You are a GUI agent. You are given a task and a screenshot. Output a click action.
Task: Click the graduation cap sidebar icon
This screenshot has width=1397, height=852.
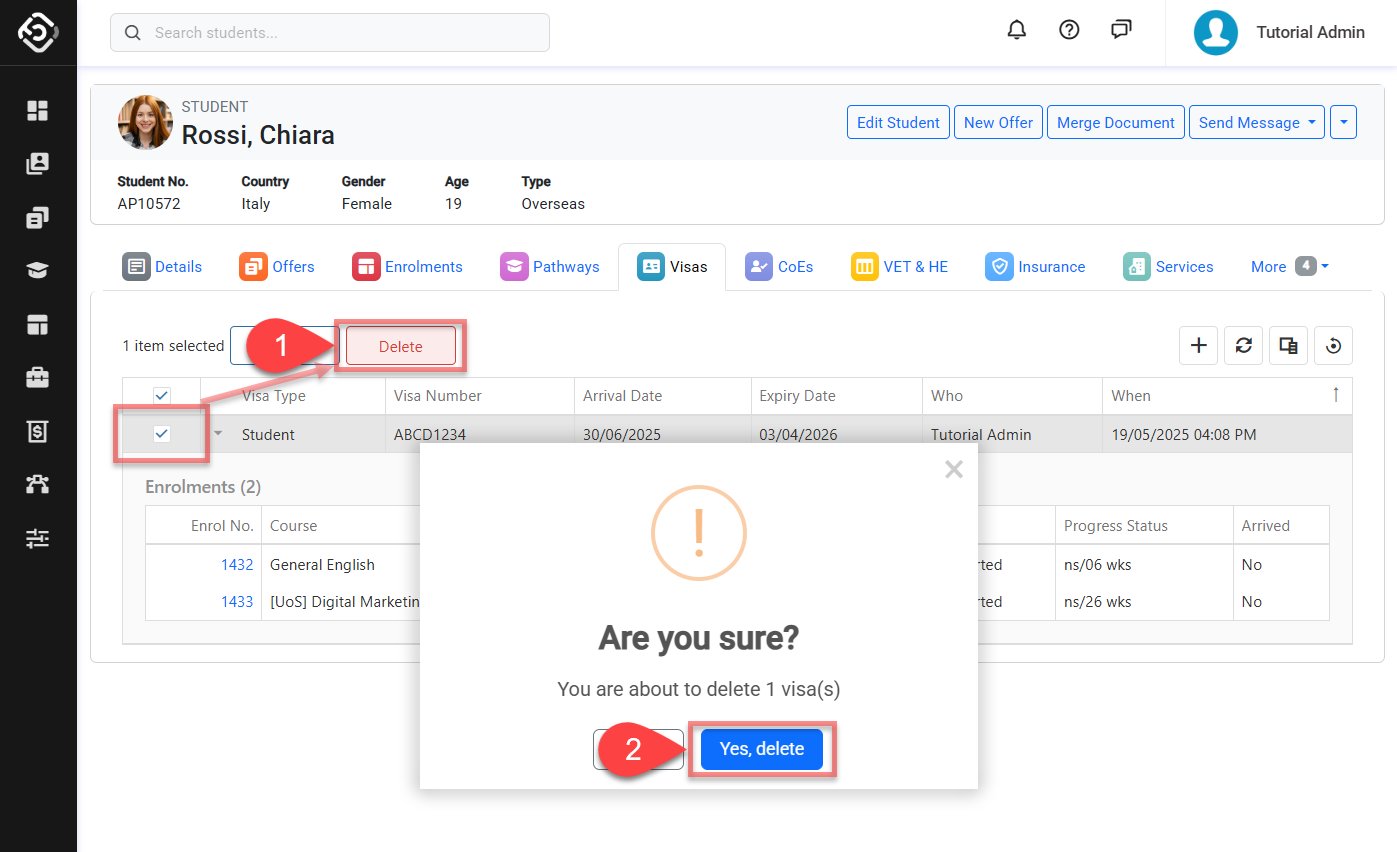[x=37, y=271]
